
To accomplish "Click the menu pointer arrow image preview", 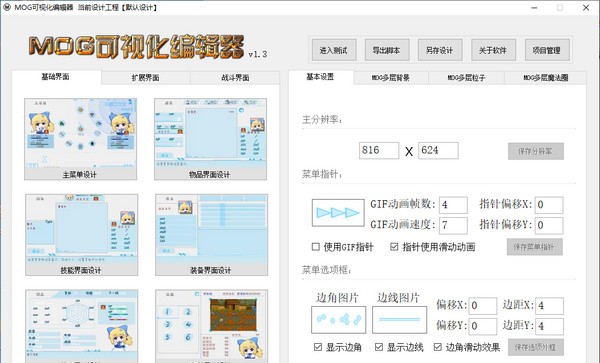I will [x=338, y=213].
